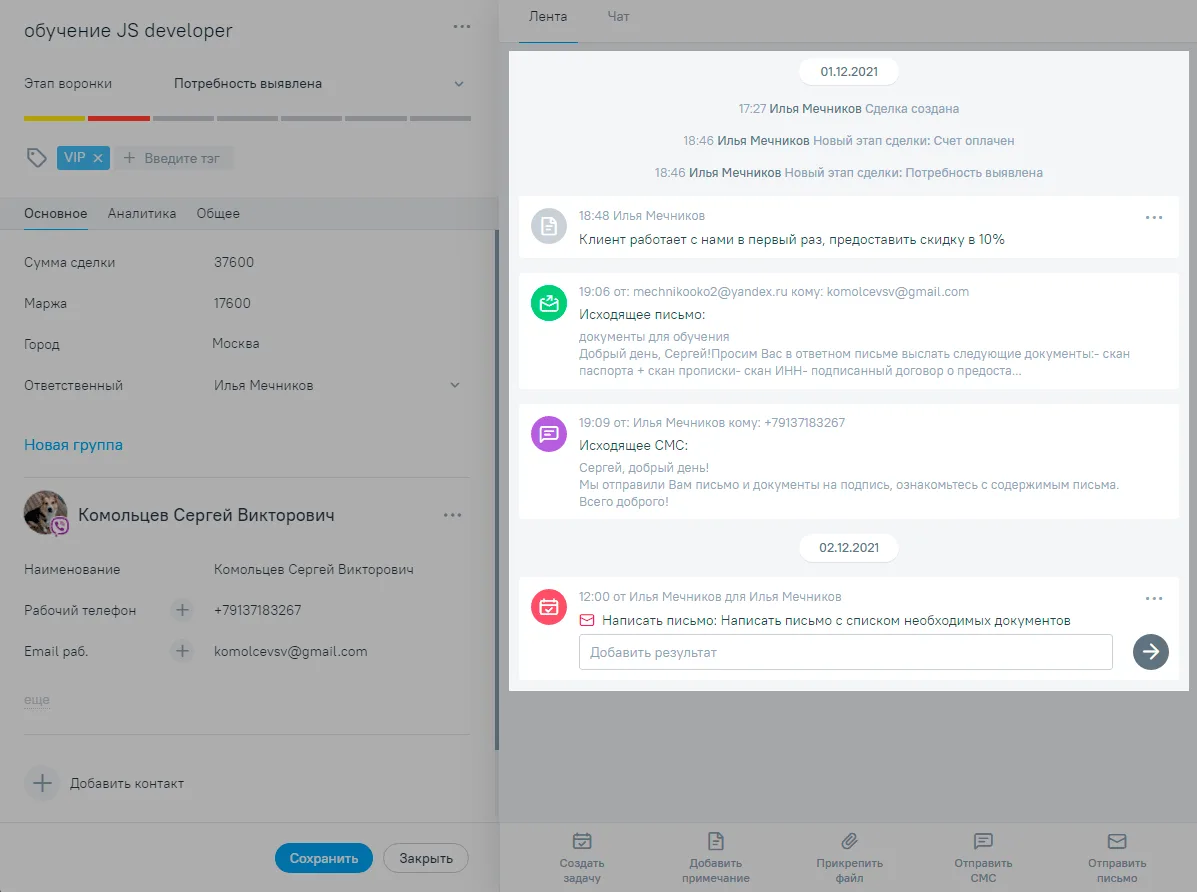Remove the VIP tag
Viewport: 1197px width, 892px height.
[98, 158]
